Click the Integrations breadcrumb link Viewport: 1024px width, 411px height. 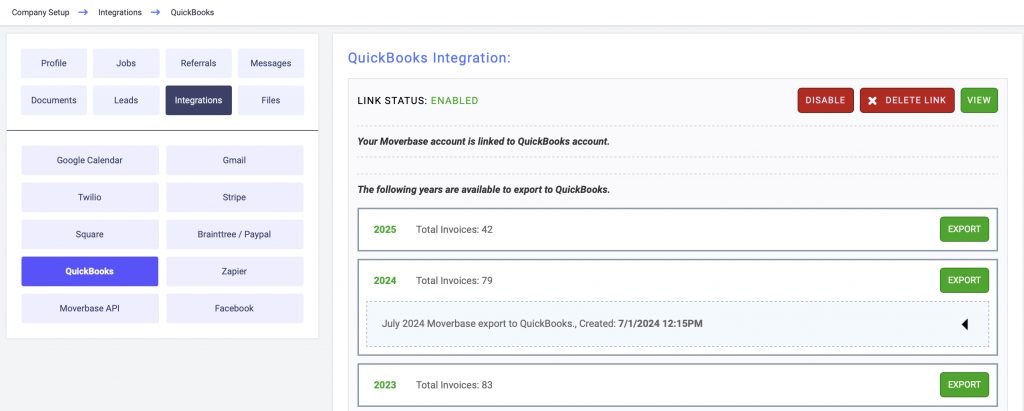pyautogui.click(x=118, y=12)
